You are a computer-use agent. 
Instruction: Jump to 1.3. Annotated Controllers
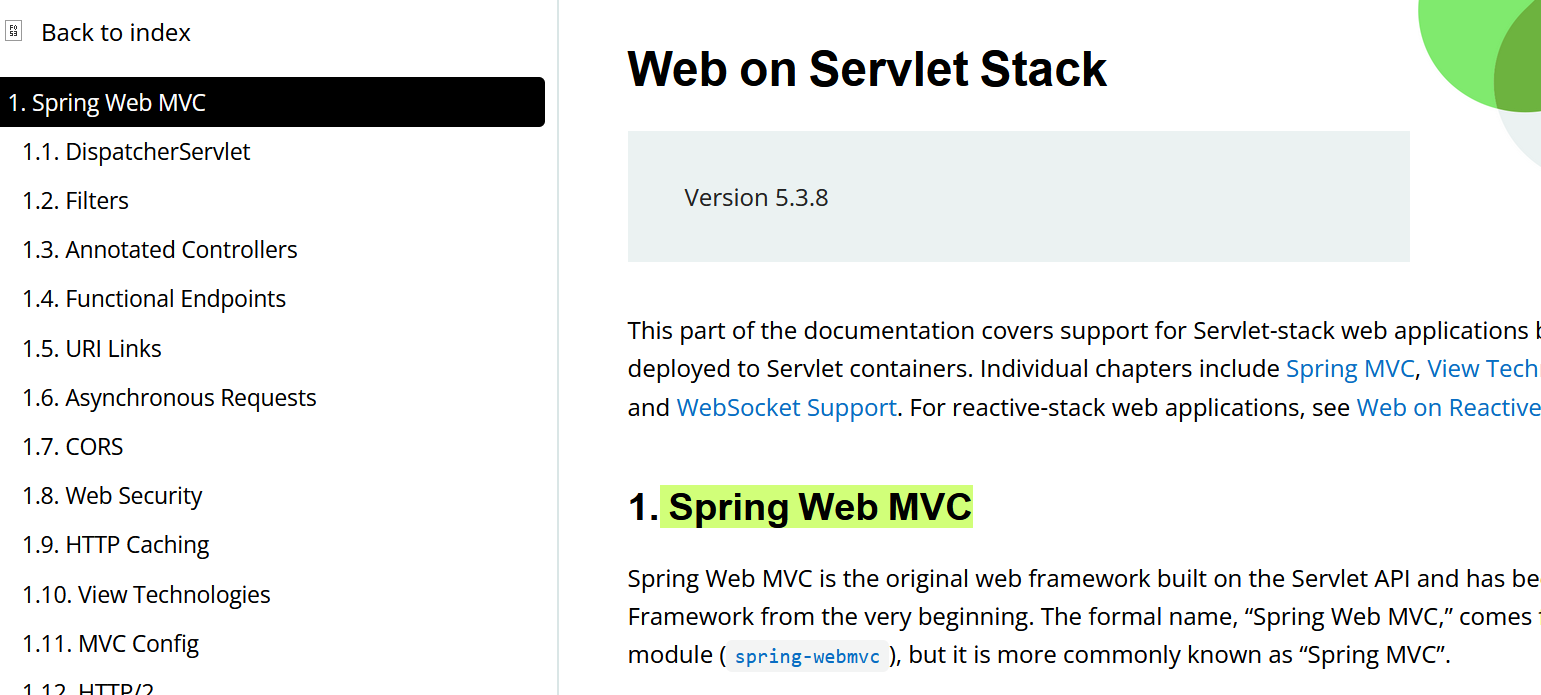click(x=160, y=250)
